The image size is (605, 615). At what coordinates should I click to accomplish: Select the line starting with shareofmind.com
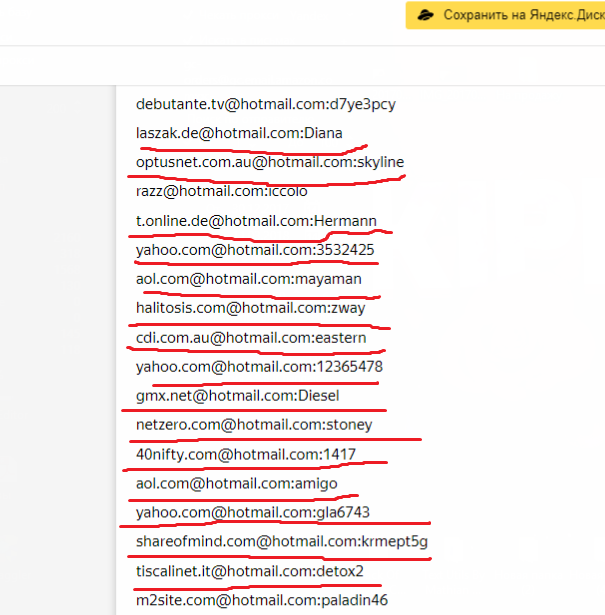282,542
